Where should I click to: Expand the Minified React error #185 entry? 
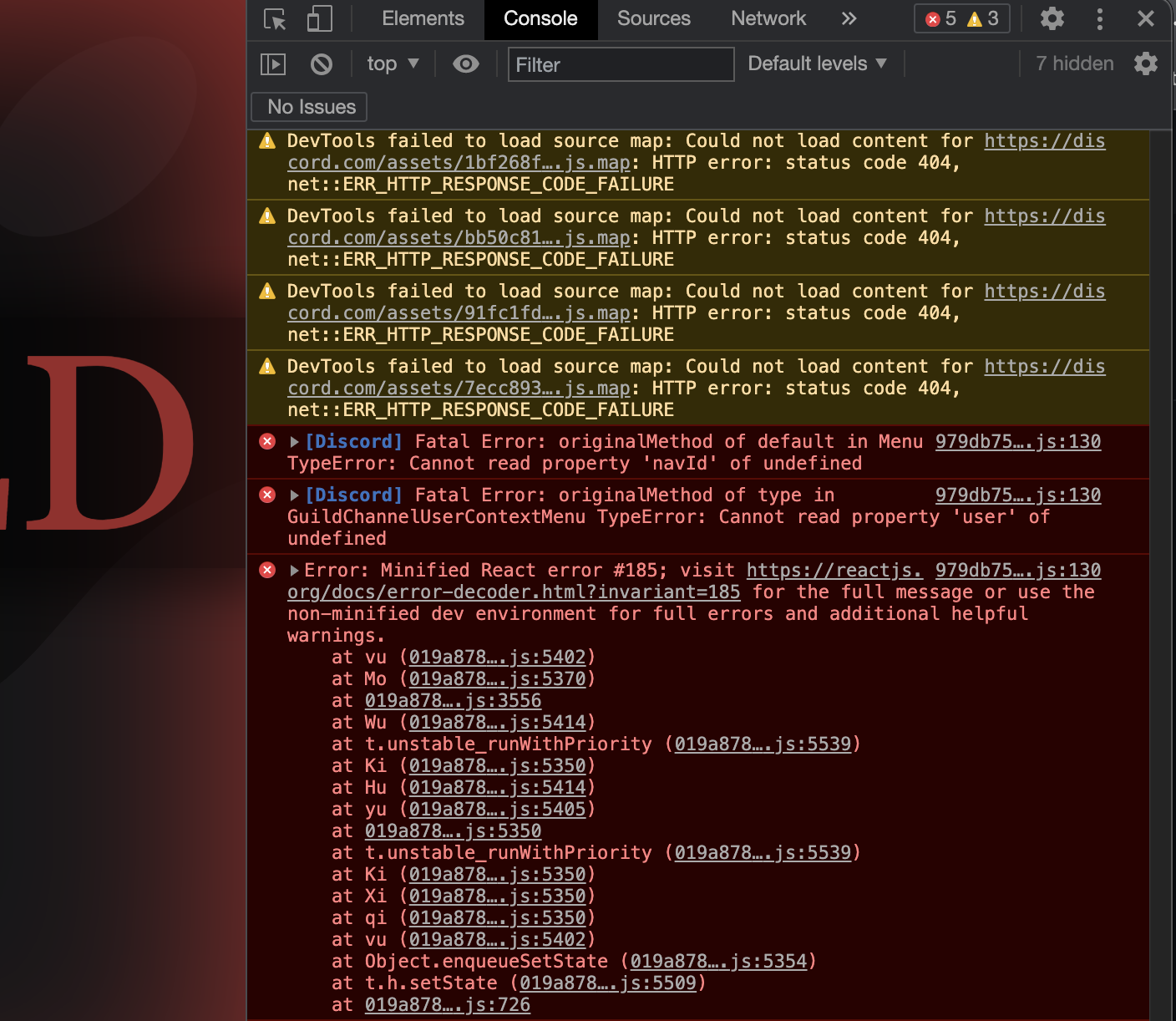294,571
